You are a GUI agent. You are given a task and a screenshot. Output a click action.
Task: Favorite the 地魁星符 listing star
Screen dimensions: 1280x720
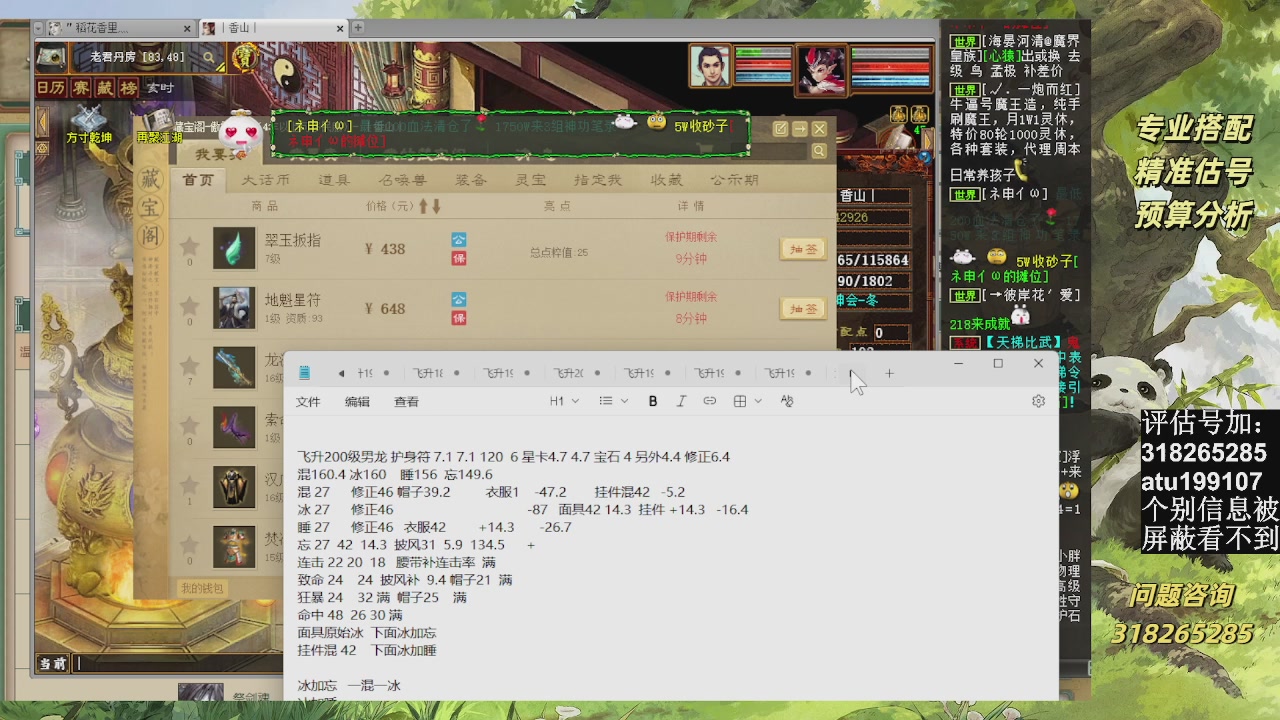click(x=190, y=306)
